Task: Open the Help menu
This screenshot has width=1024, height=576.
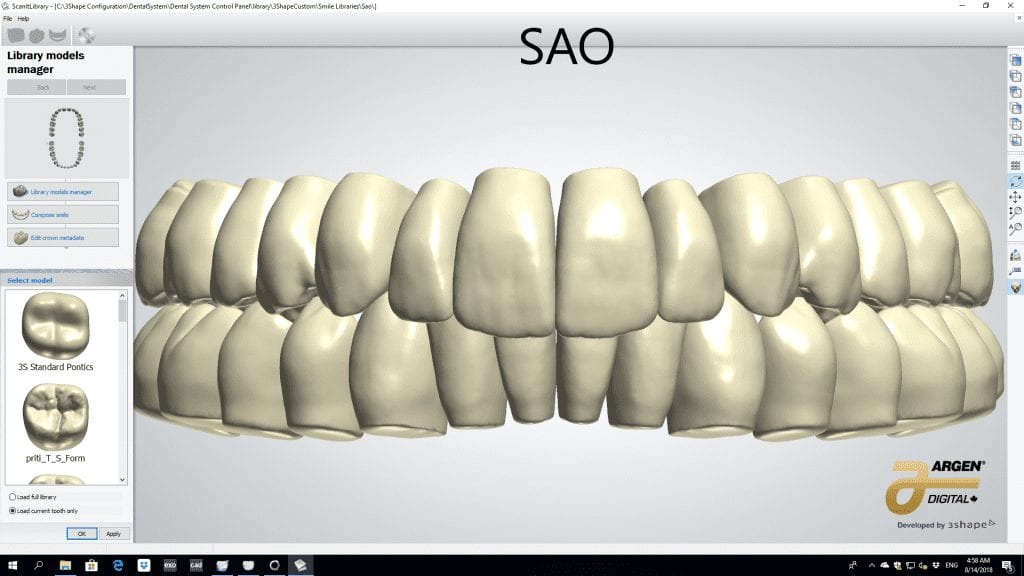Action: tap(23, 18)
